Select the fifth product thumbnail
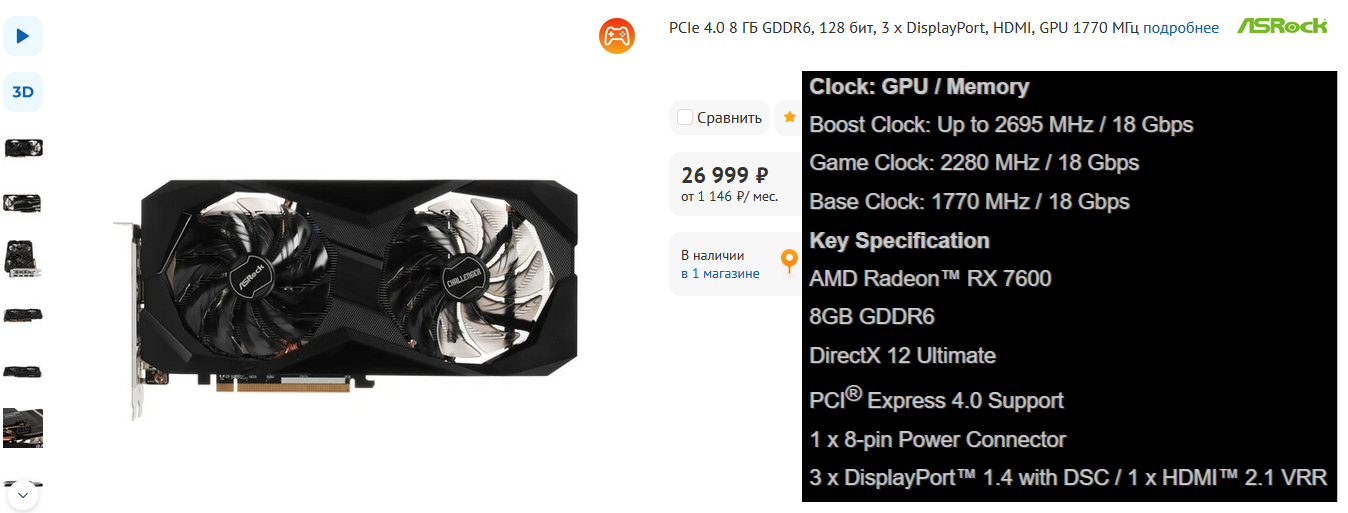Image resolution: width=1348 pixels, height=513 pixels. (23, 371)
